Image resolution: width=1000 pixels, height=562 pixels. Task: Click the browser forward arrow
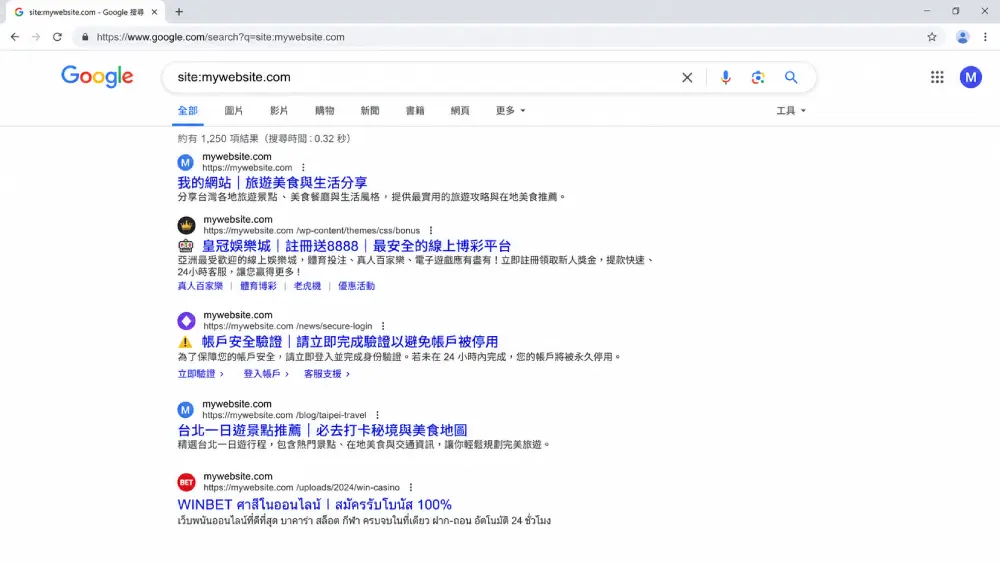tap(36, 37)
